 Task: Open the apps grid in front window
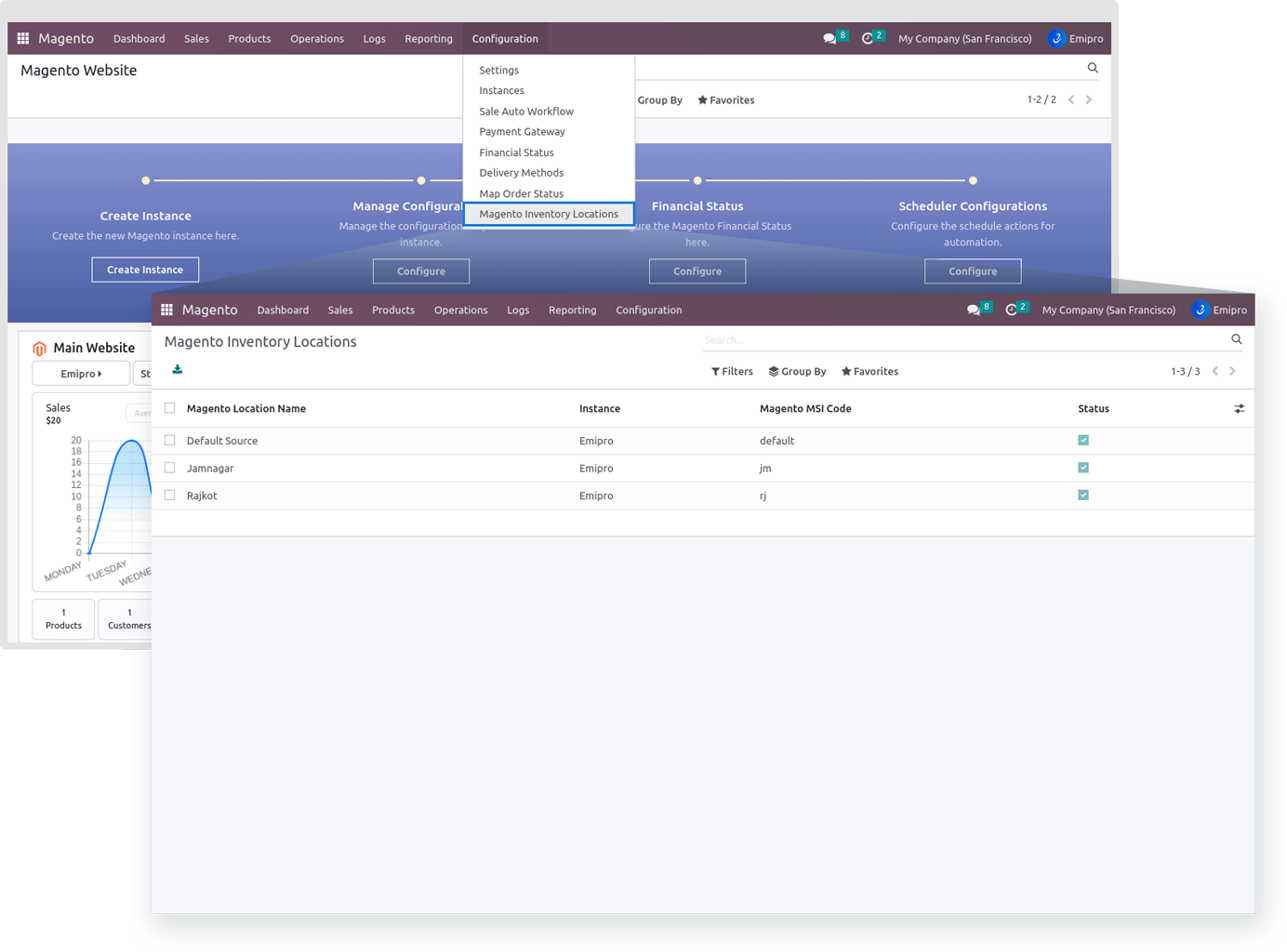pyautogui.click(x=167, y=310)
